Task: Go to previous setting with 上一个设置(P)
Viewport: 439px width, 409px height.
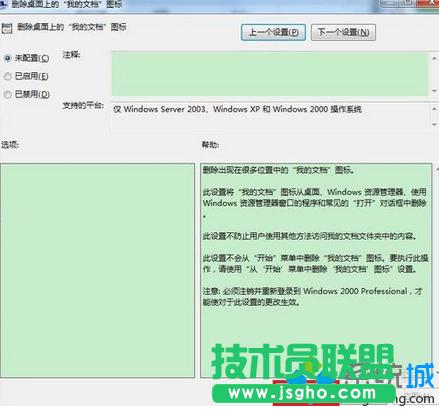Action: tap(273, 32)
